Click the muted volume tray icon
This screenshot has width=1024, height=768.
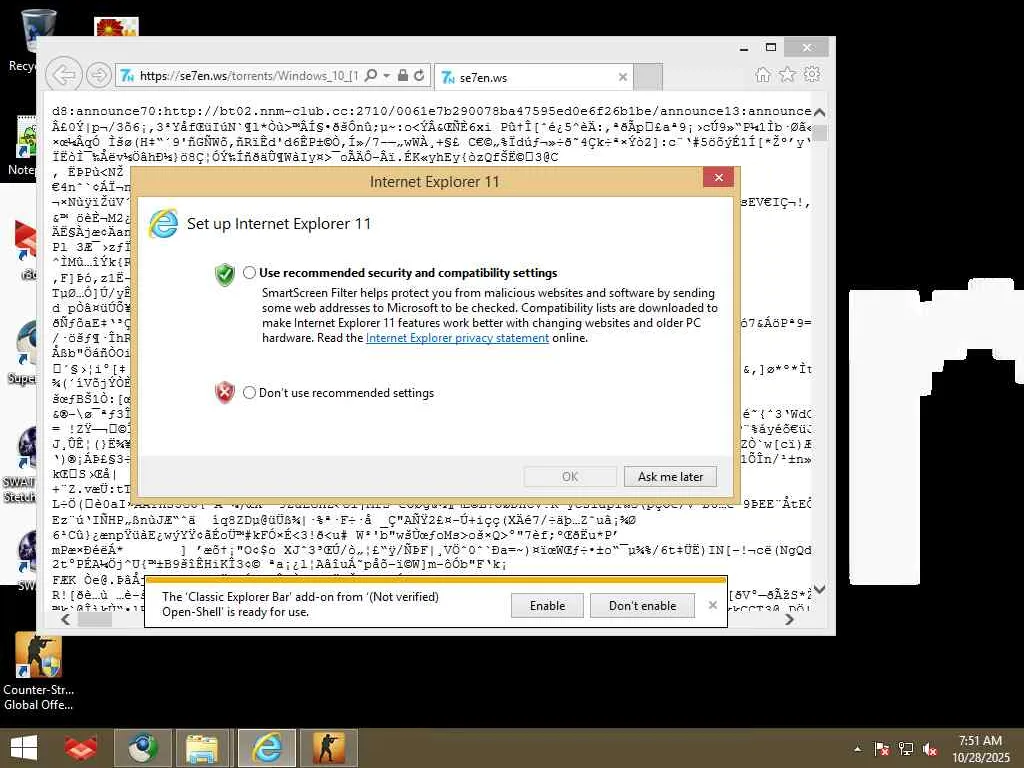(x=930, y=749)
